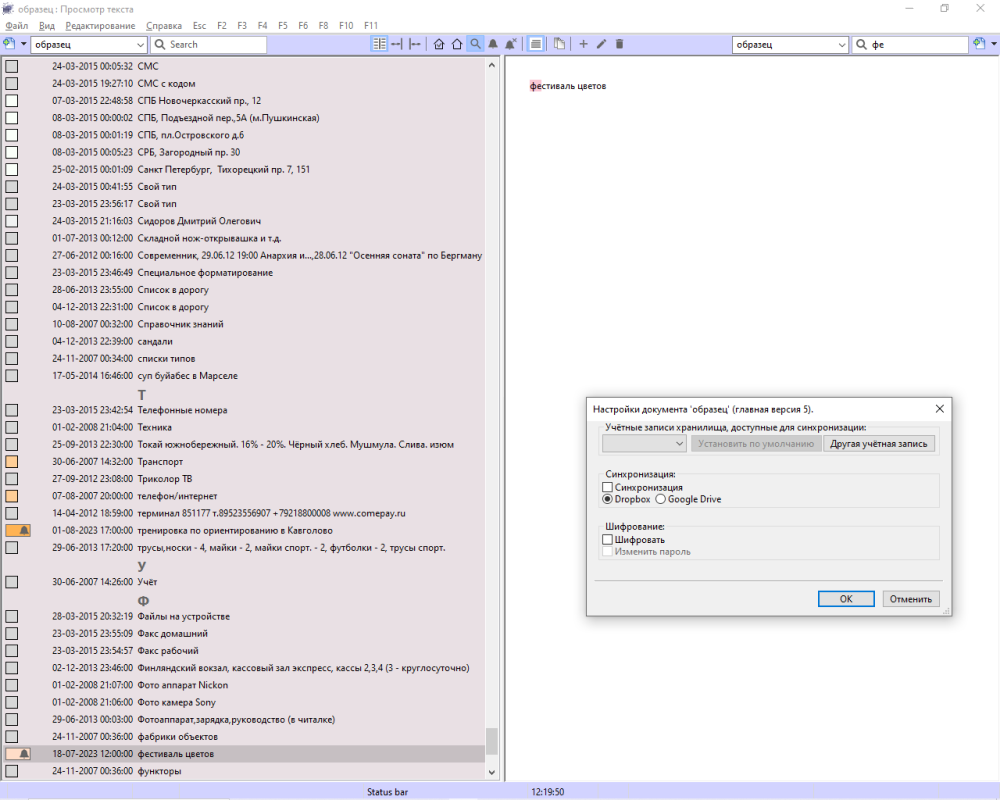The width and height of the screenshot is (1000, 800).
Task: Click the list scroll down arrow
Action: (491, 772)
